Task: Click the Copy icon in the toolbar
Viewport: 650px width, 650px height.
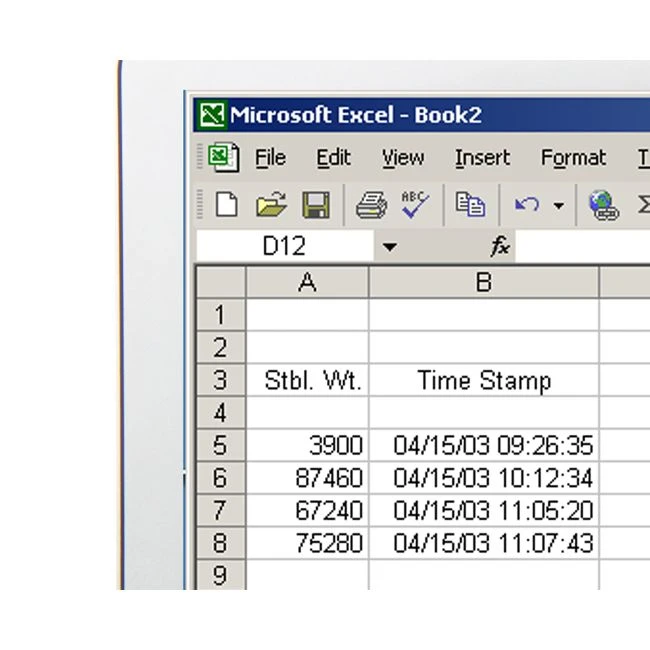Action: click(470, 205)
